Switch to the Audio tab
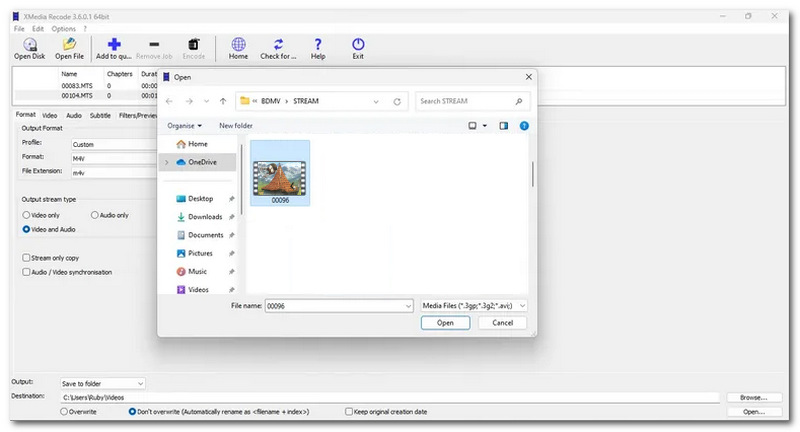 pos(74,115)
